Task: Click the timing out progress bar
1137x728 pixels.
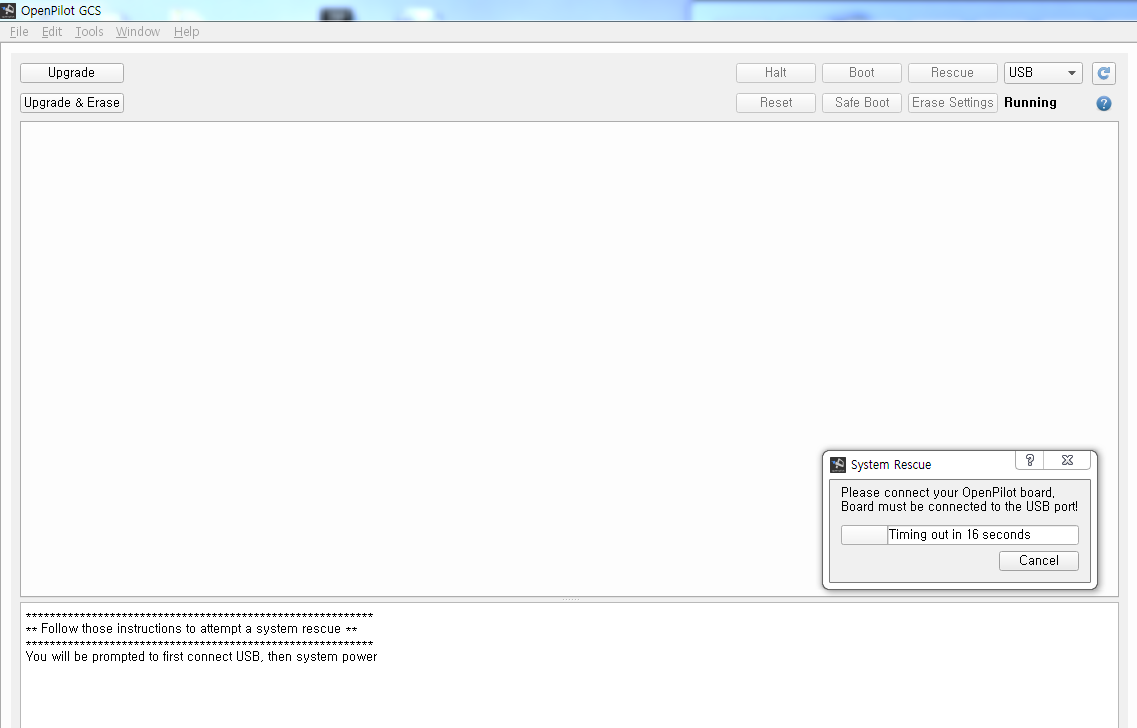Action: click(959, 535)
